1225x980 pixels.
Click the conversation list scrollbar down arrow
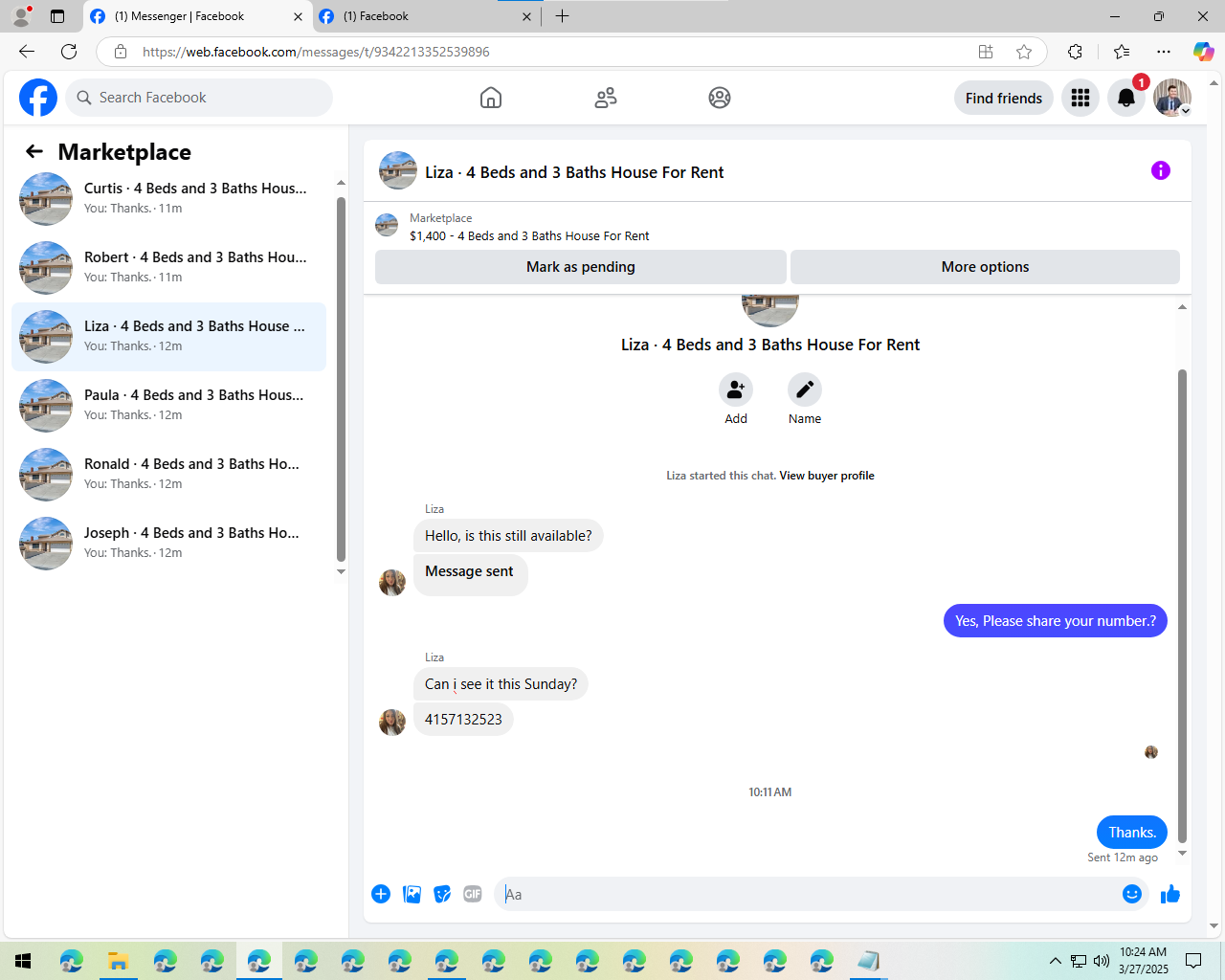[x=341, y=572]
